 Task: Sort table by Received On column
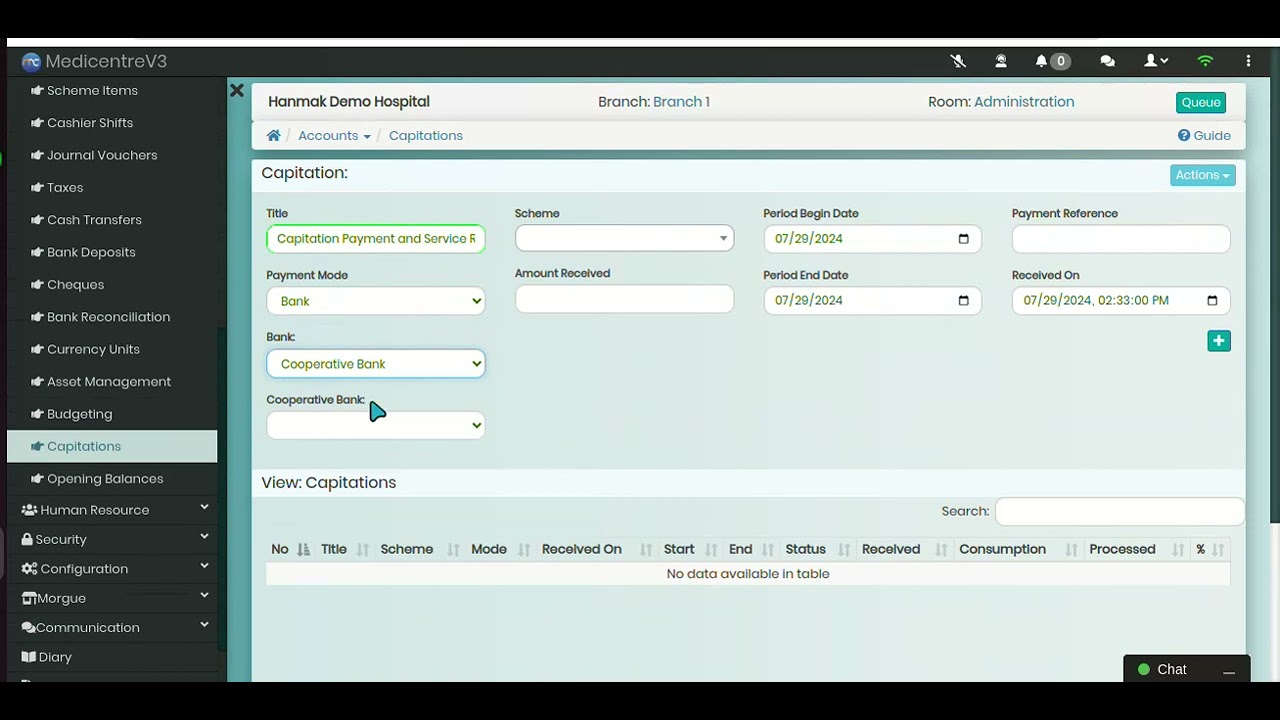(x=596, y=549)
